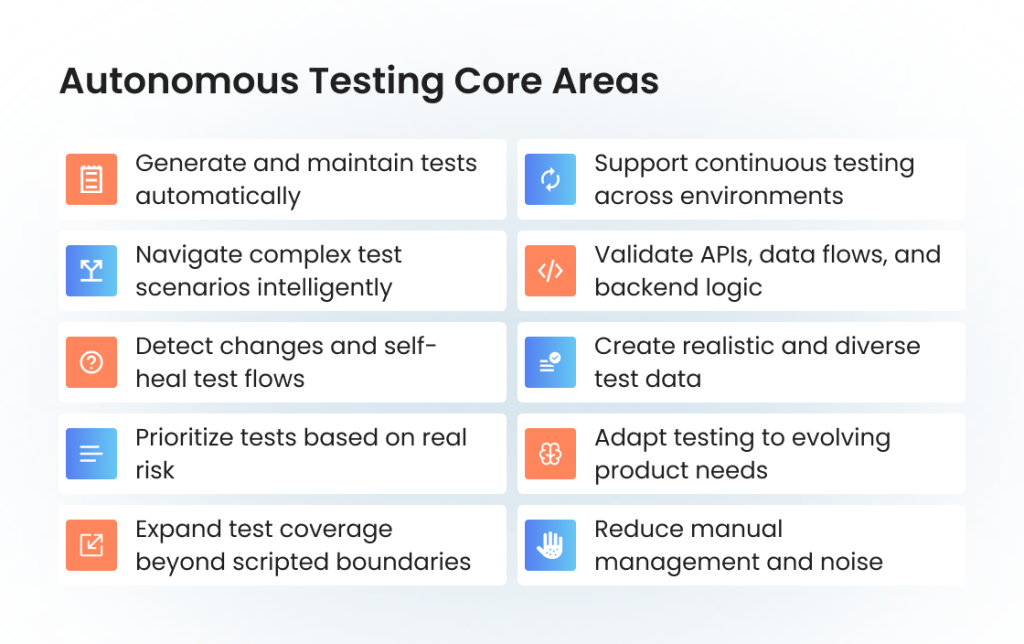1024x644 pixels.
Task: Click the orange clipboard document icon
Action: [91, 179]
